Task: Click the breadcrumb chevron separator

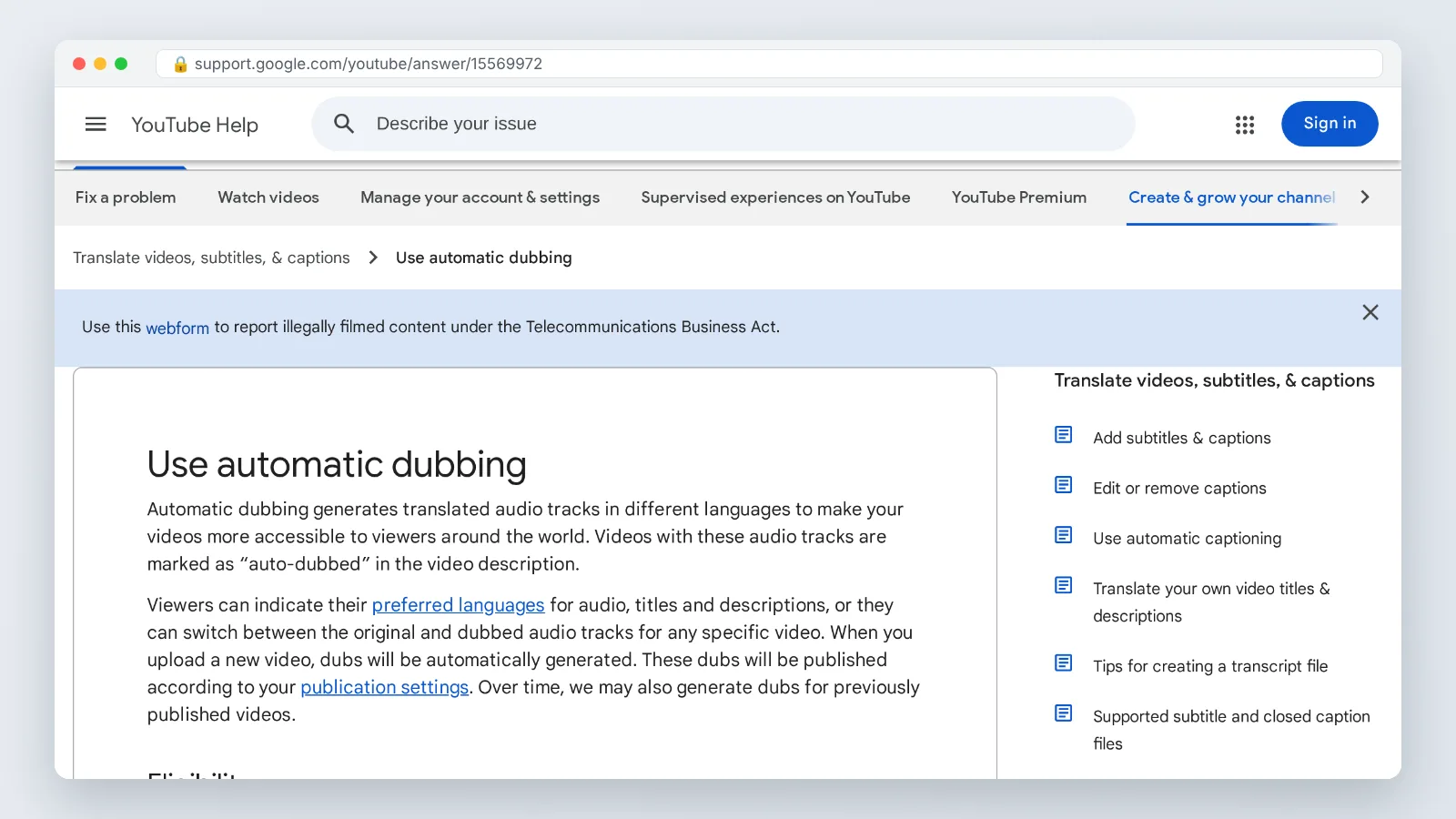Action: click(x=372, y=258)
